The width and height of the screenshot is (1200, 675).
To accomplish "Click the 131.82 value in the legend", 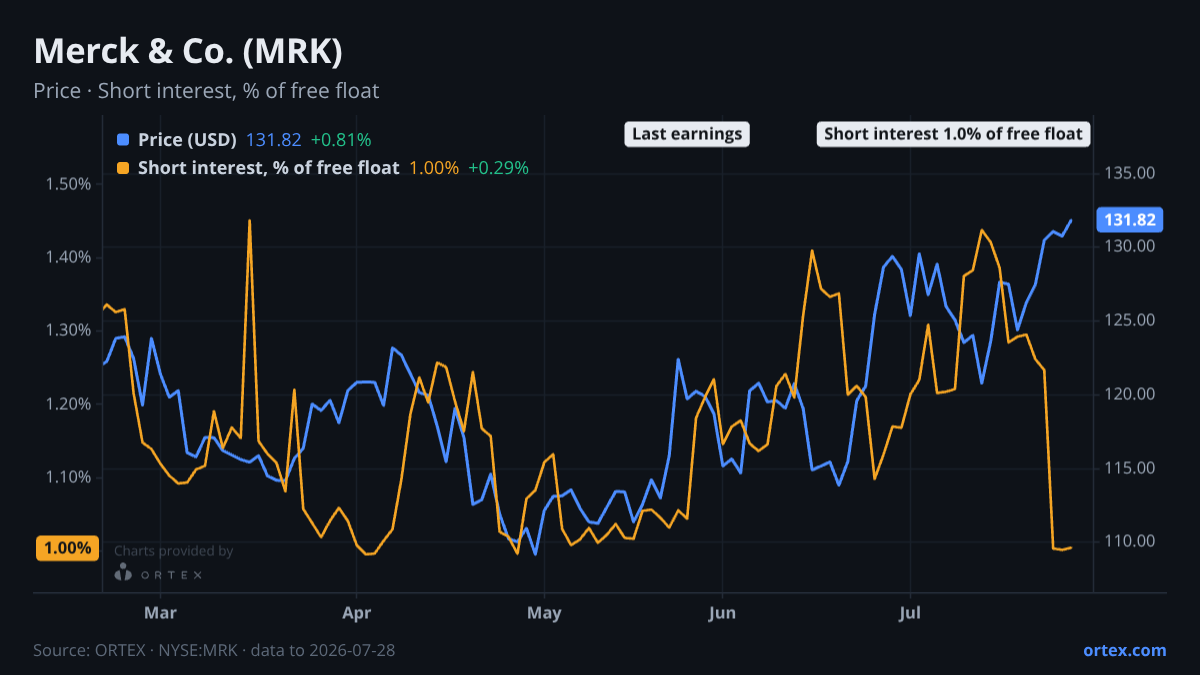I will pos(273,139).
